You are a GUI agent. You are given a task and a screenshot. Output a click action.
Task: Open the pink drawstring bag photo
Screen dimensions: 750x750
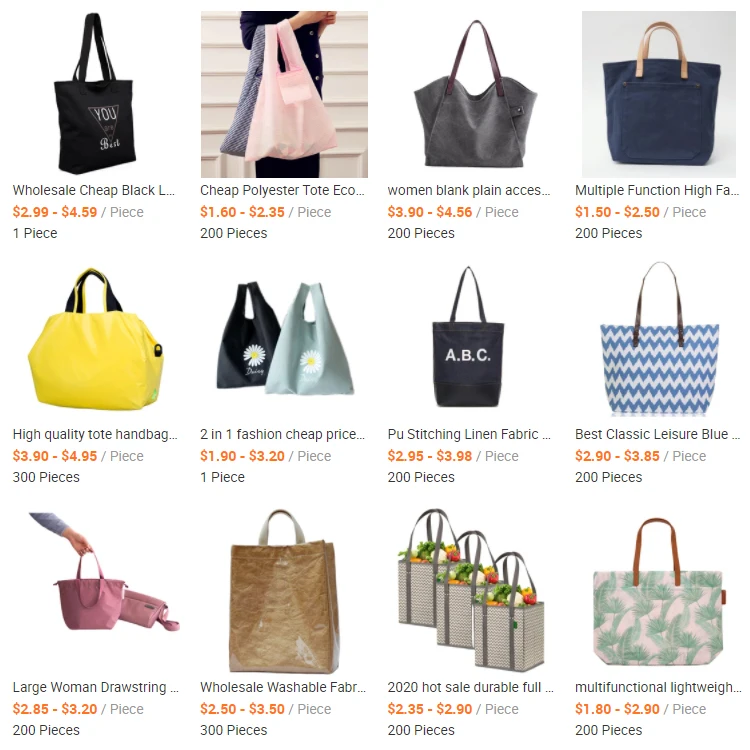click(x=96, y=591)
